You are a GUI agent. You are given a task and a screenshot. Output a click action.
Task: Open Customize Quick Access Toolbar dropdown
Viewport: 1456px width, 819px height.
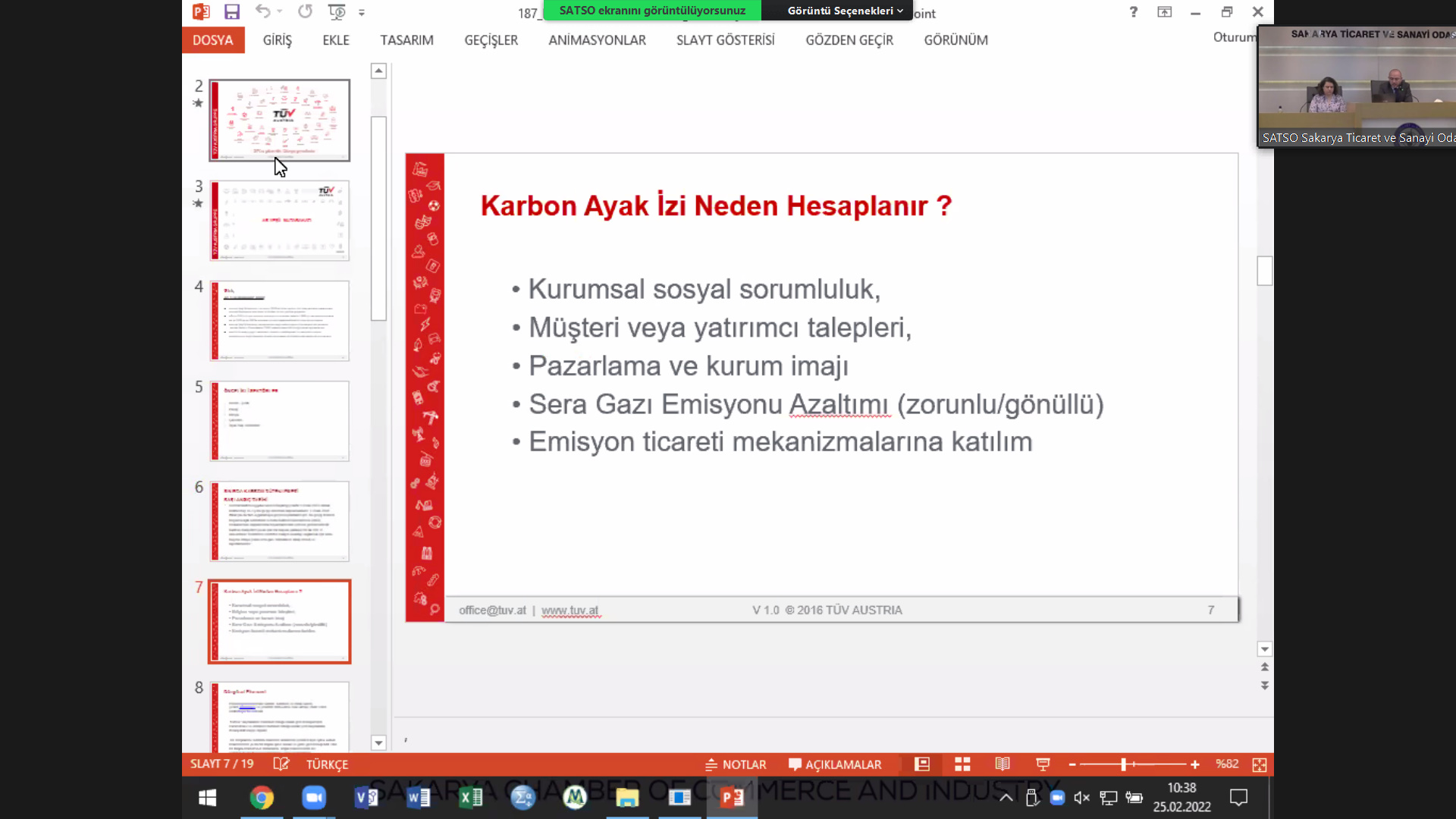point(362,12)
